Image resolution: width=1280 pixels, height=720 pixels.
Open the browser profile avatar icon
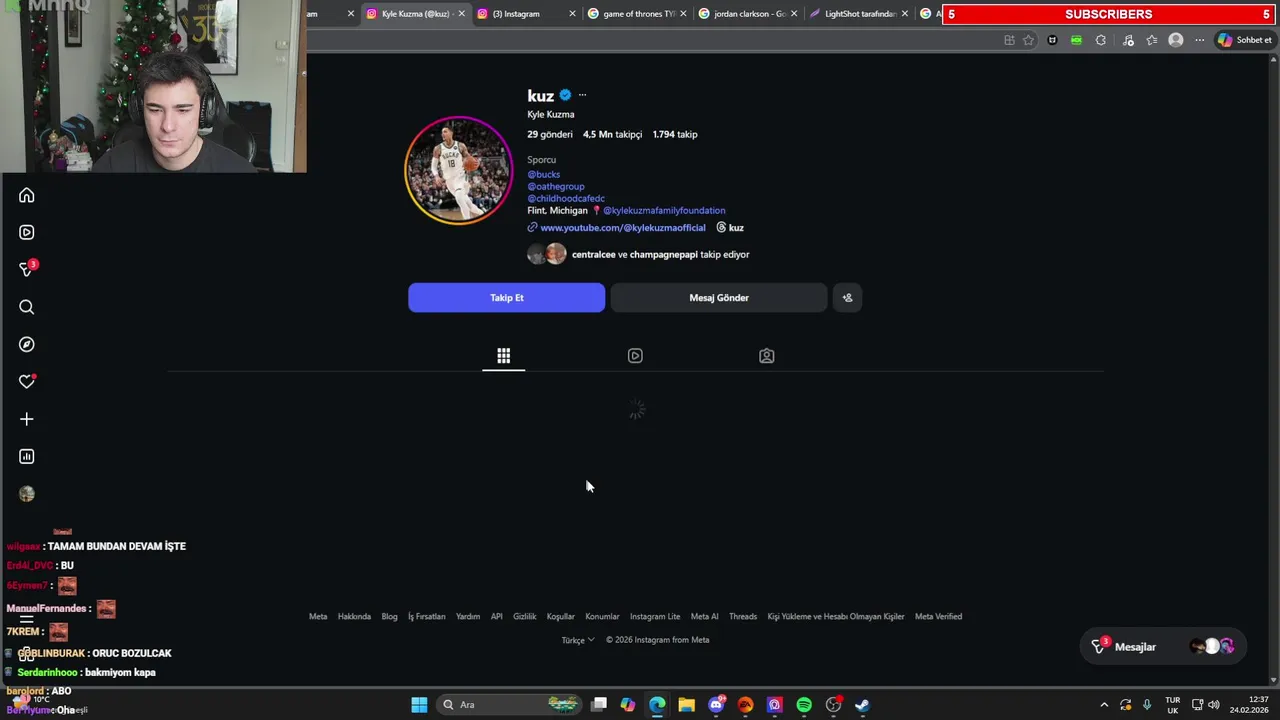tap(1176, 40)
